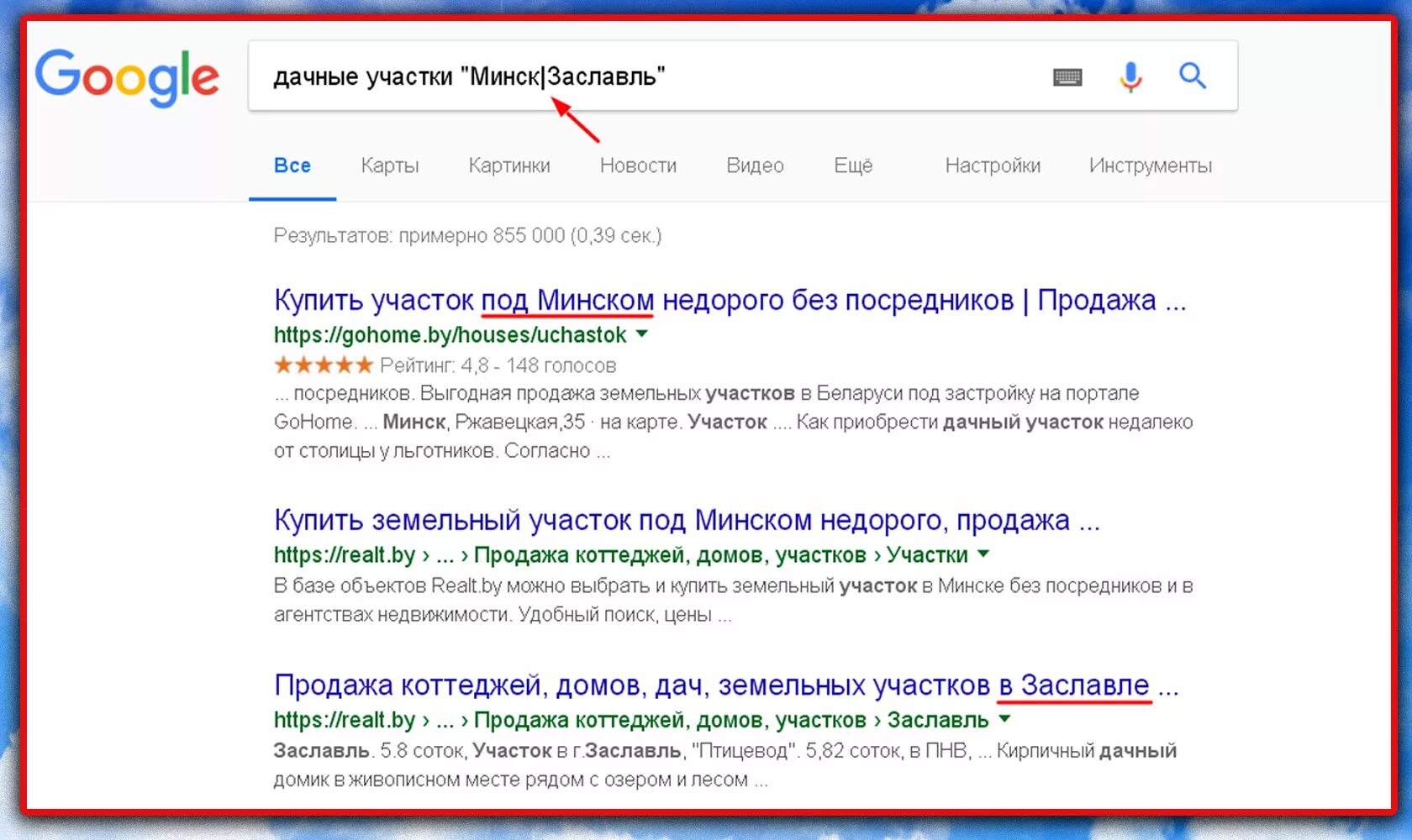Switch to the Картинки tab
1412x840 pixels.
[x=509, y=165]
